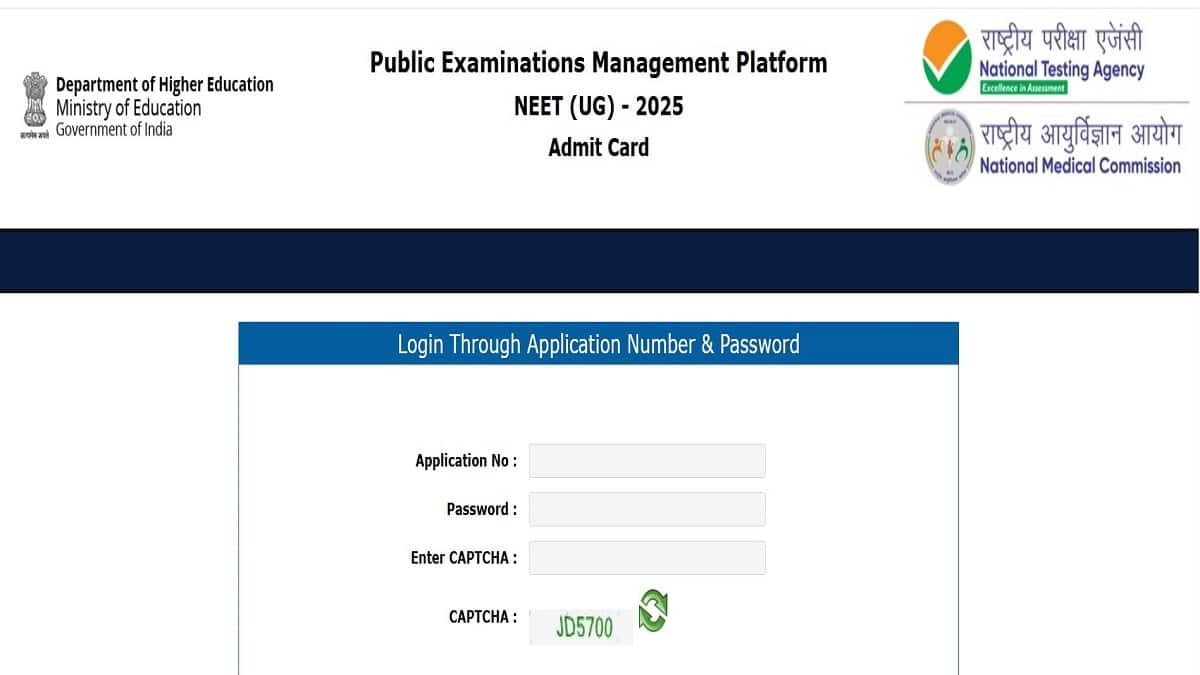Image resolution: width=1200 pixels, height=675 pixels.
Task: Click the 'CAPTCHA :' label
Action: click(483, 617)
